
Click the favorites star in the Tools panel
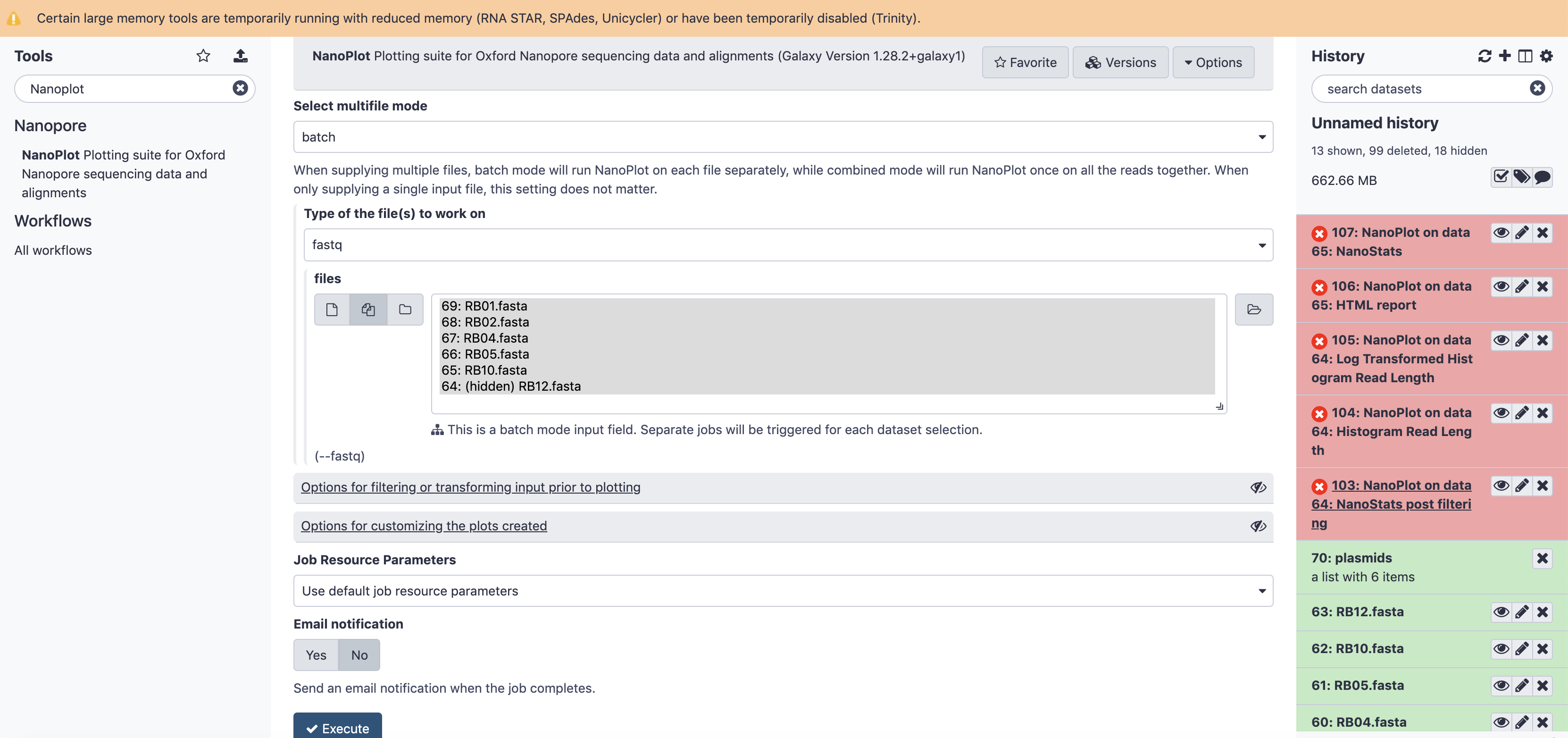(203, 56)
